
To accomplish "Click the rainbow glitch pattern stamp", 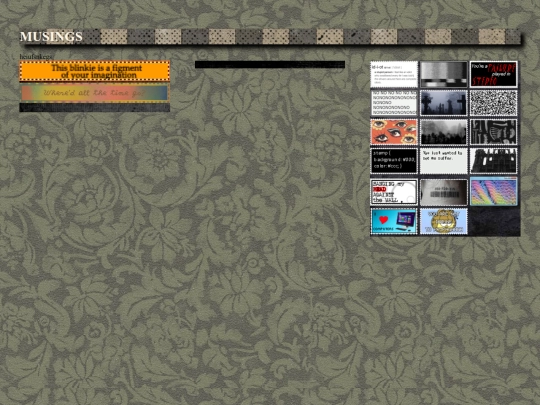I will tap(494, 192).
